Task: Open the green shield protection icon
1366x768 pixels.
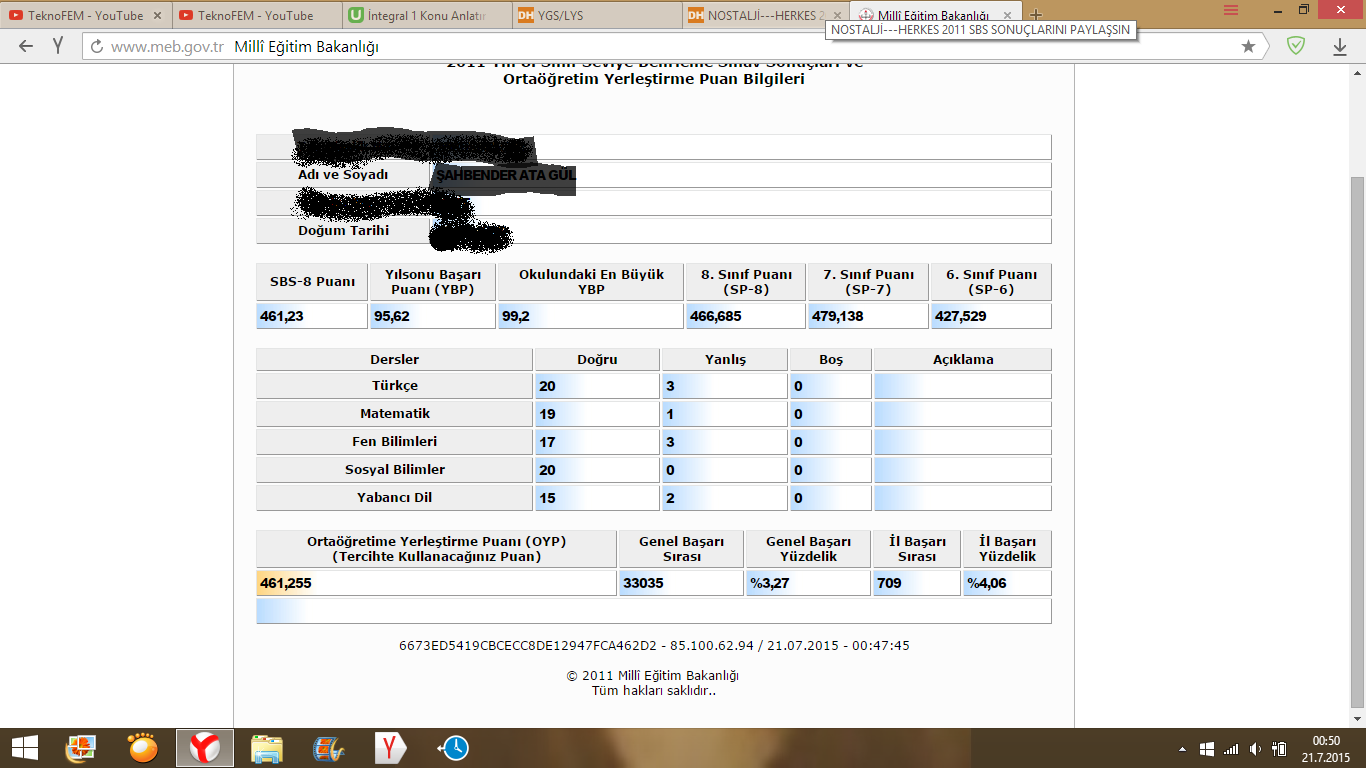Action: (1295, 46)
